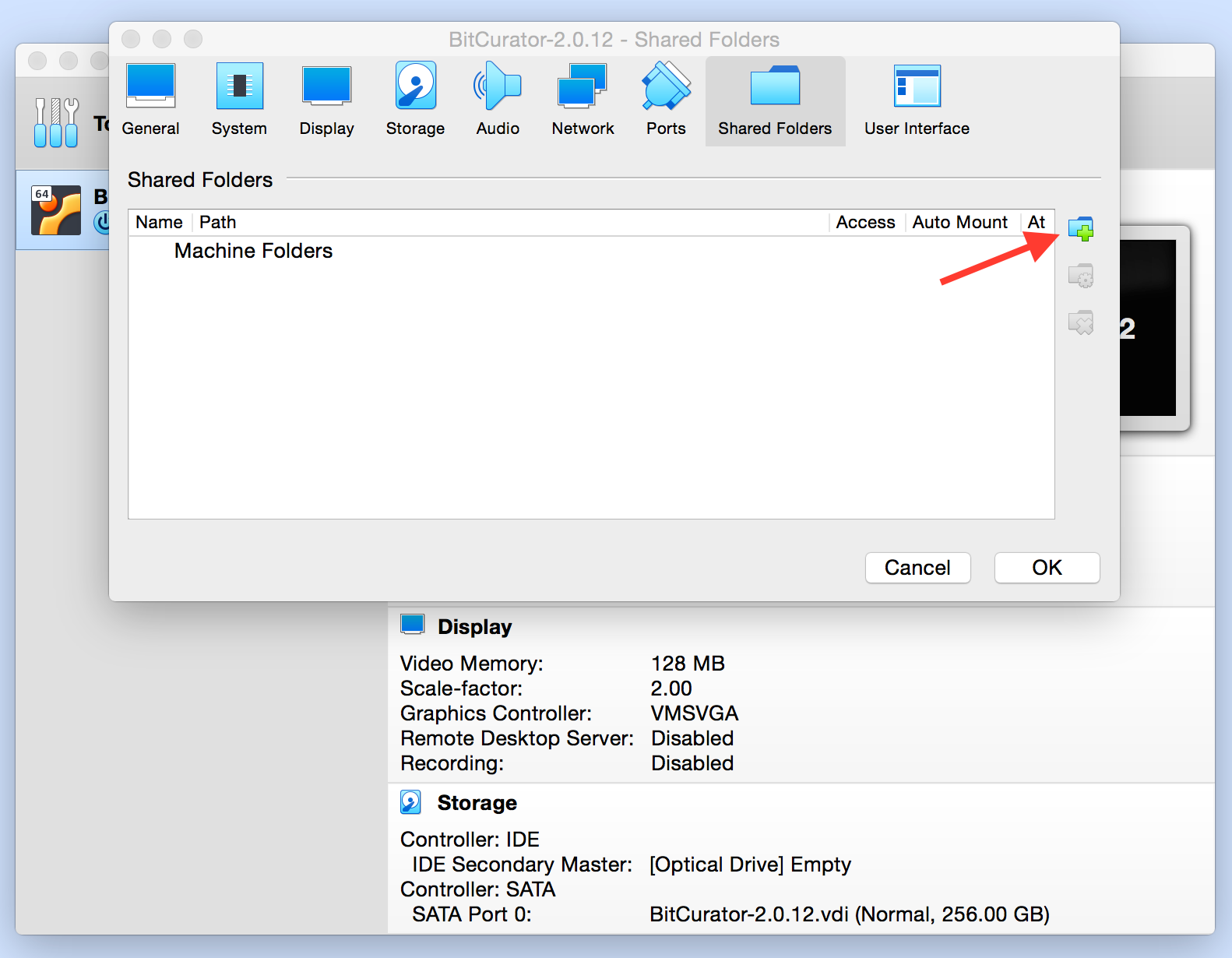Click the edit shared folder icon
Image resolution: width=1232 pixels, height=958 pixels.
click(1081, 276)
